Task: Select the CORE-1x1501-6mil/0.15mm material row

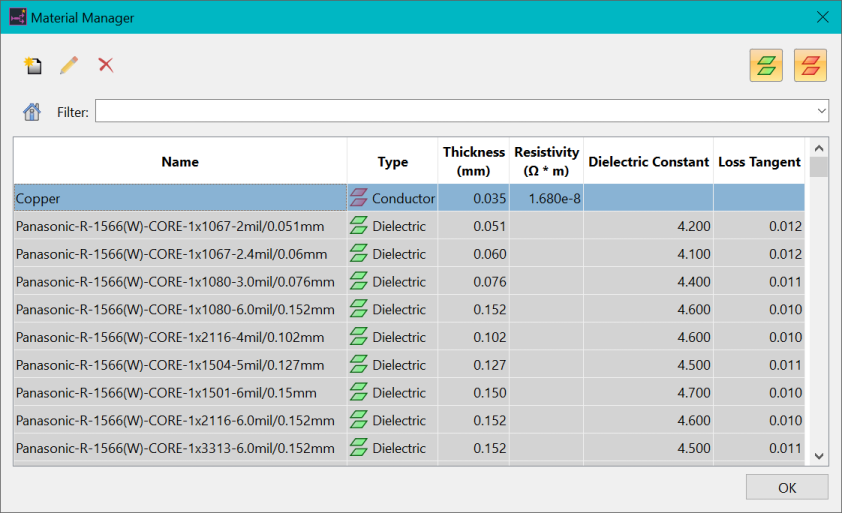Action: pos(409,393)
